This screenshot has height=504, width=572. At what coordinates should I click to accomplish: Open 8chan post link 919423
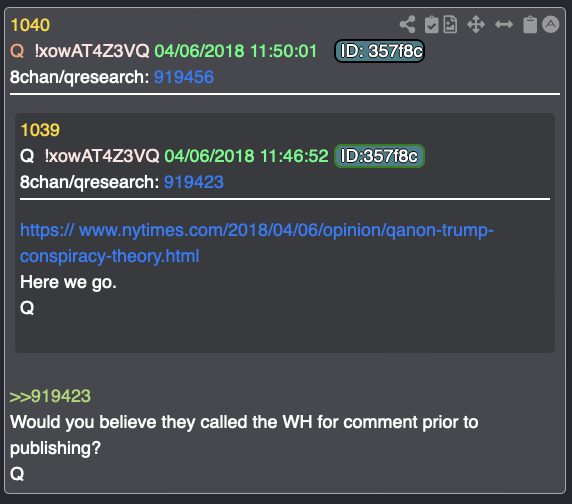(193, 182)
